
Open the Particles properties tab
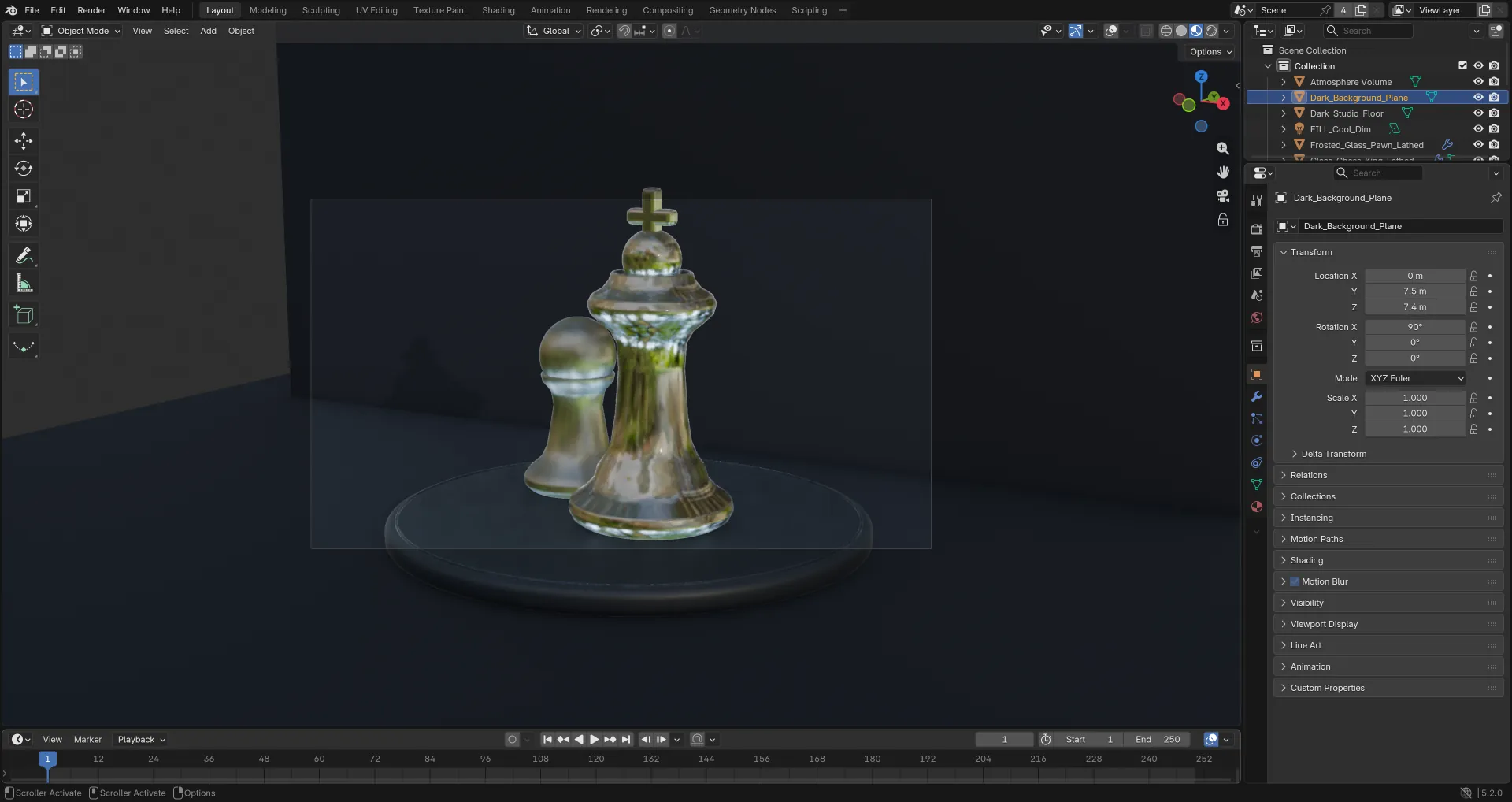[x=1257, y=418]
